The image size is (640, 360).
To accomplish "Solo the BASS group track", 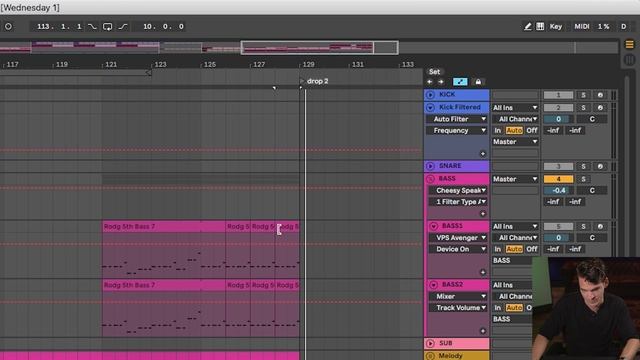I will pyautogui.click(x=583, y=179).
